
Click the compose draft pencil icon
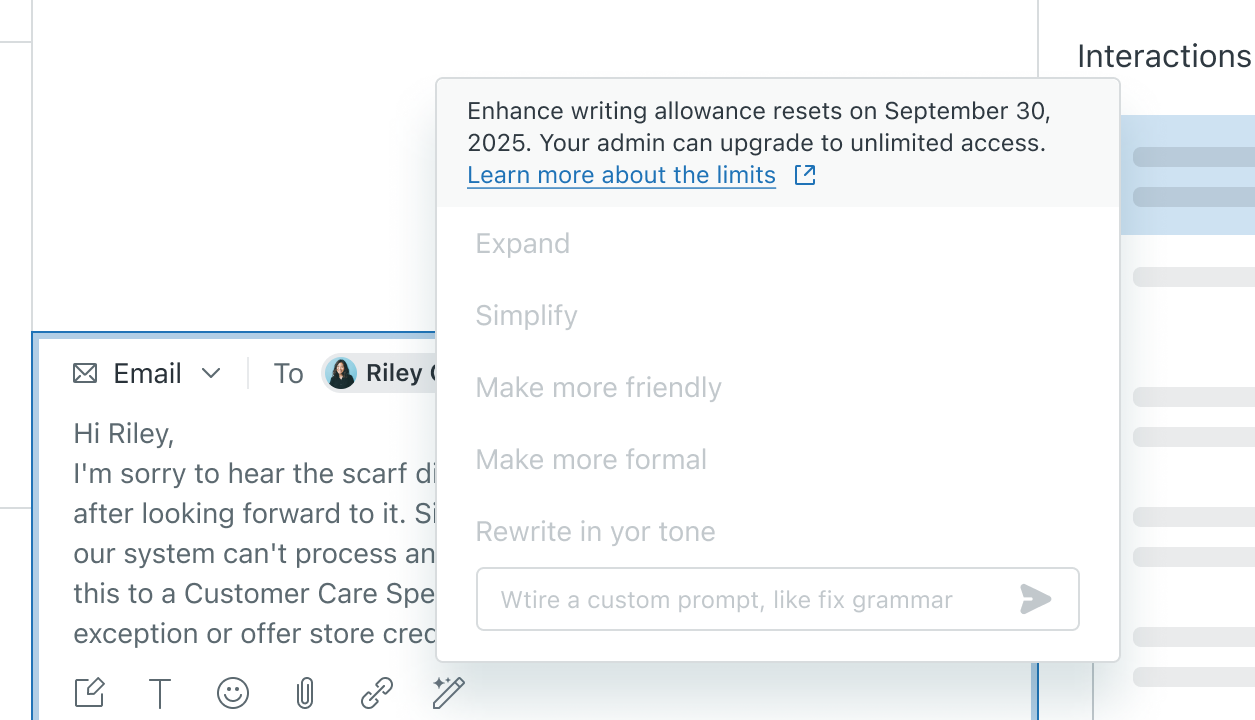(x=89, y=692)
